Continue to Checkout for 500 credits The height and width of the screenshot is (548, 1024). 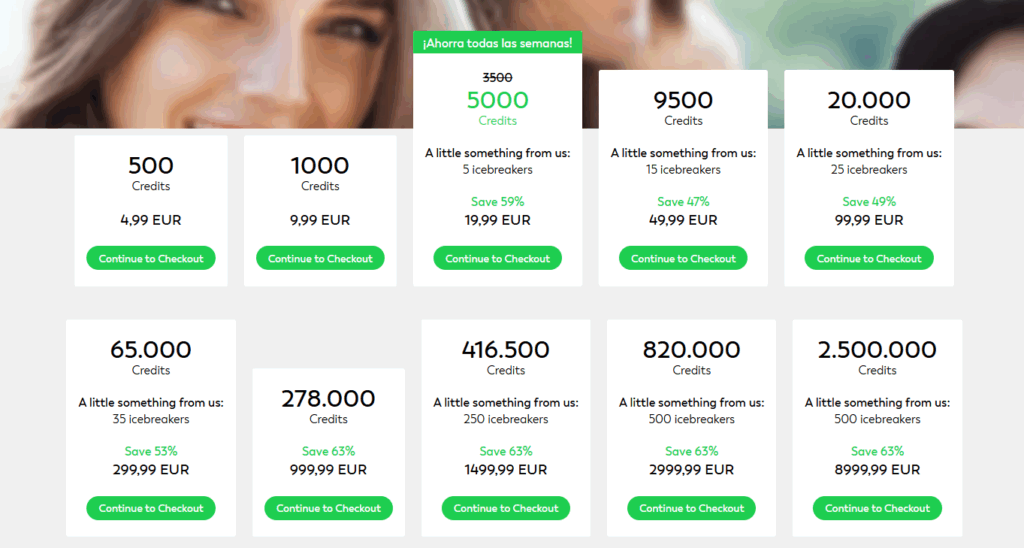point(151,258)
